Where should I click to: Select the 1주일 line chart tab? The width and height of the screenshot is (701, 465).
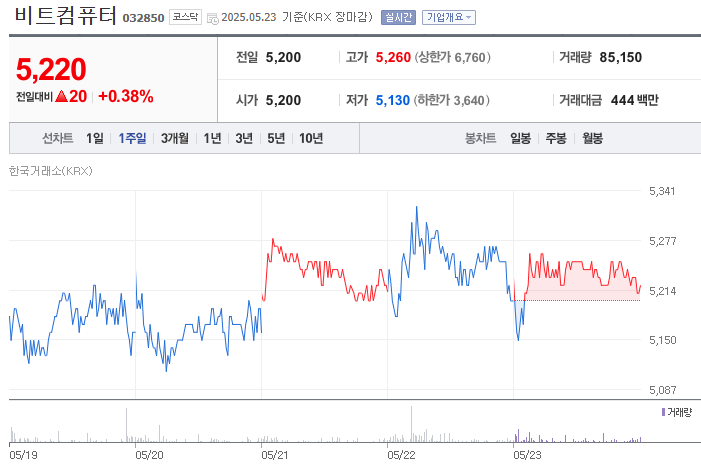pyautogui.click(x=132, y=138)
